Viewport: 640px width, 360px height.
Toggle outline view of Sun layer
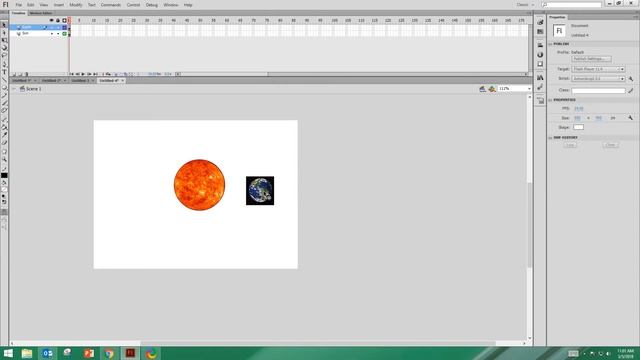click(x=64, y=33)
